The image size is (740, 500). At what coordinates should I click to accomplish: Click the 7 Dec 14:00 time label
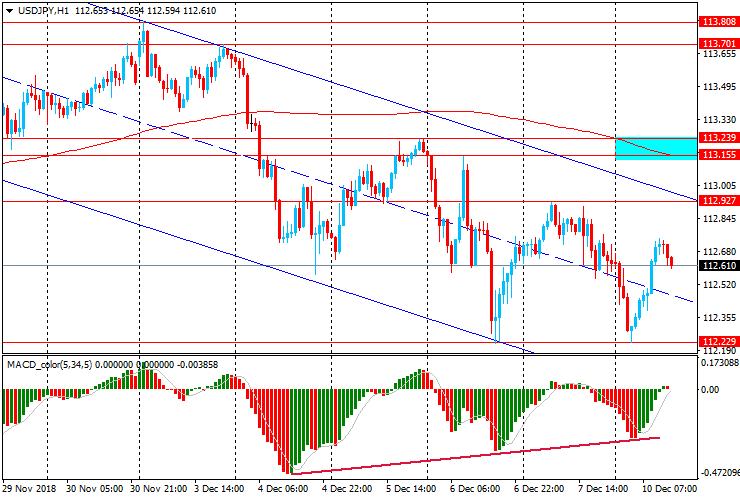tap(603, 488)
